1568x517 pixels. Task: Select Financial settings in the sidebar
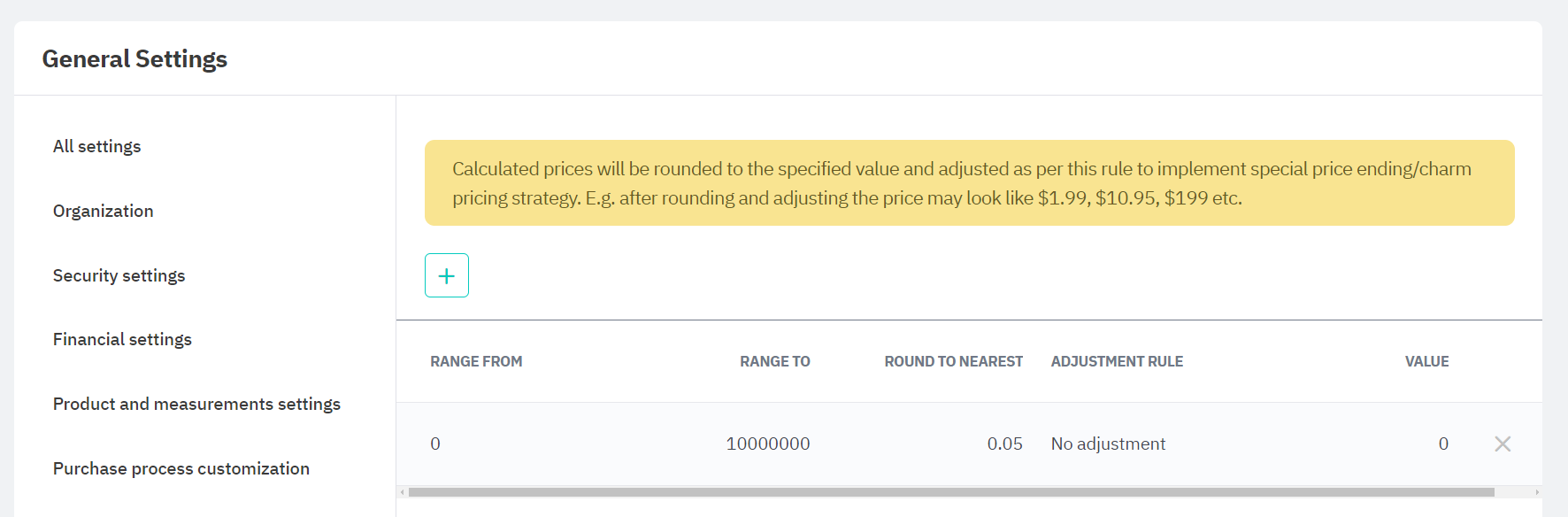(122, 339)
